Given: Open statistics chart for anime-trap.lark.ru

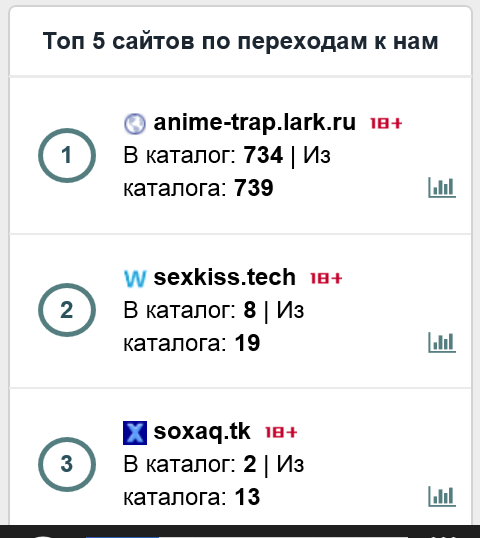Looking at the screenshot, I should pos(442,188).
